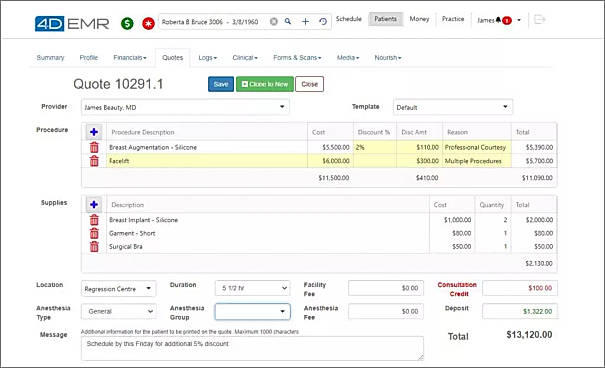Click the logout icon
The height and width of the screenshot is (368, 605).
click(x=539, y=19)
